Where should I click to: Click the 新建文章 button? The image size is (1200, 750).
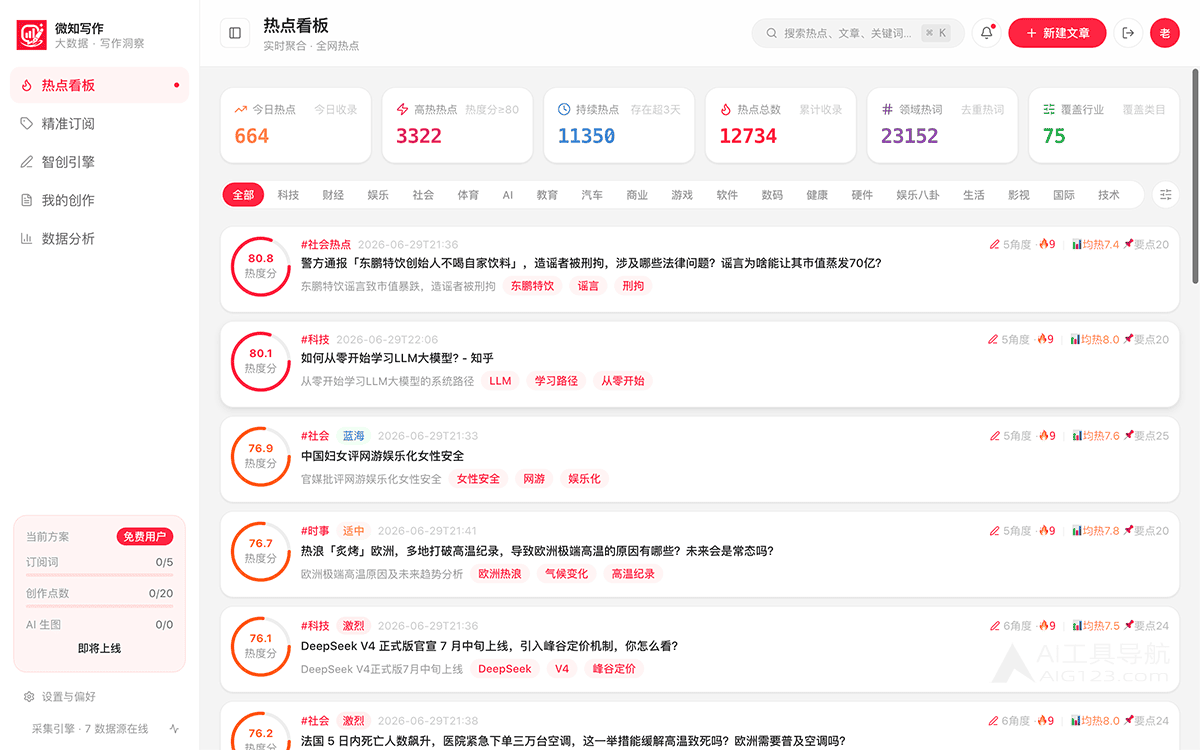[x=1057, y=33]
